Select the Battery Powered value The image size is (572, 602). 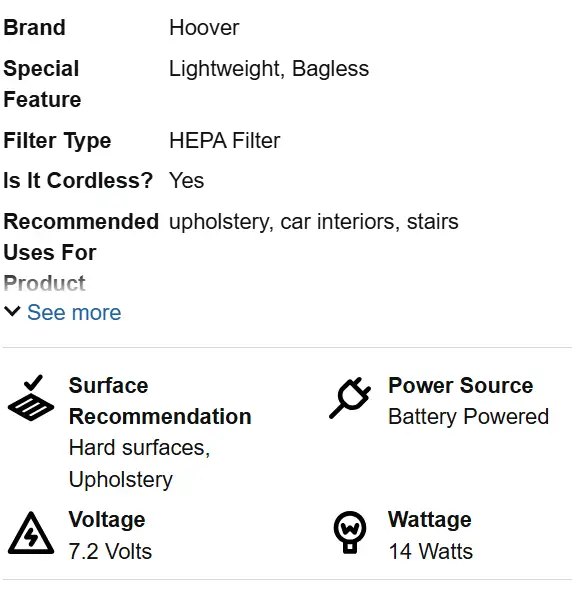click(468, 417)
